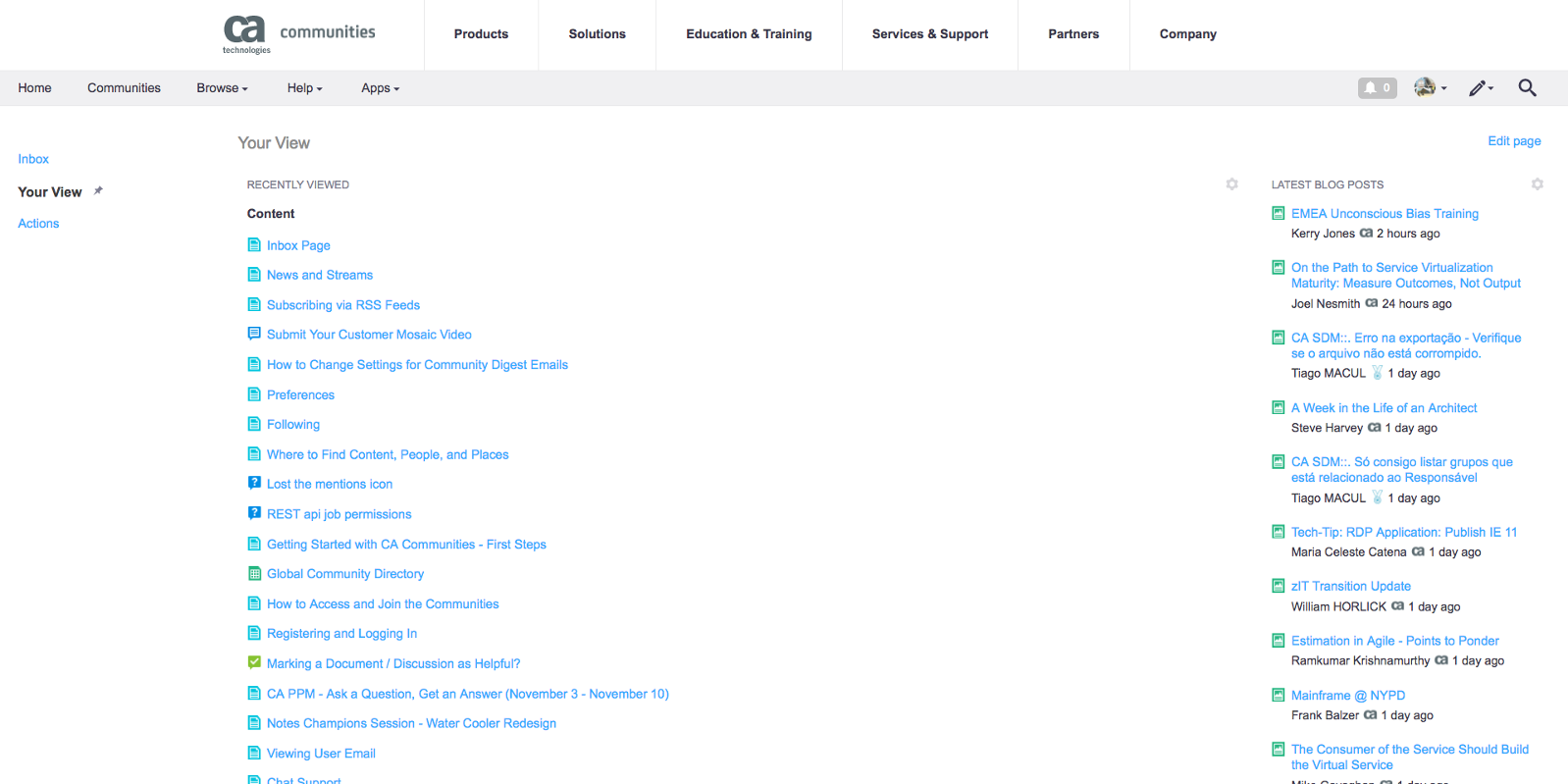
Task: Click the spreadsheet icon beside Global Community Directory
Action: pyautogui.click(x=254, y=573)
